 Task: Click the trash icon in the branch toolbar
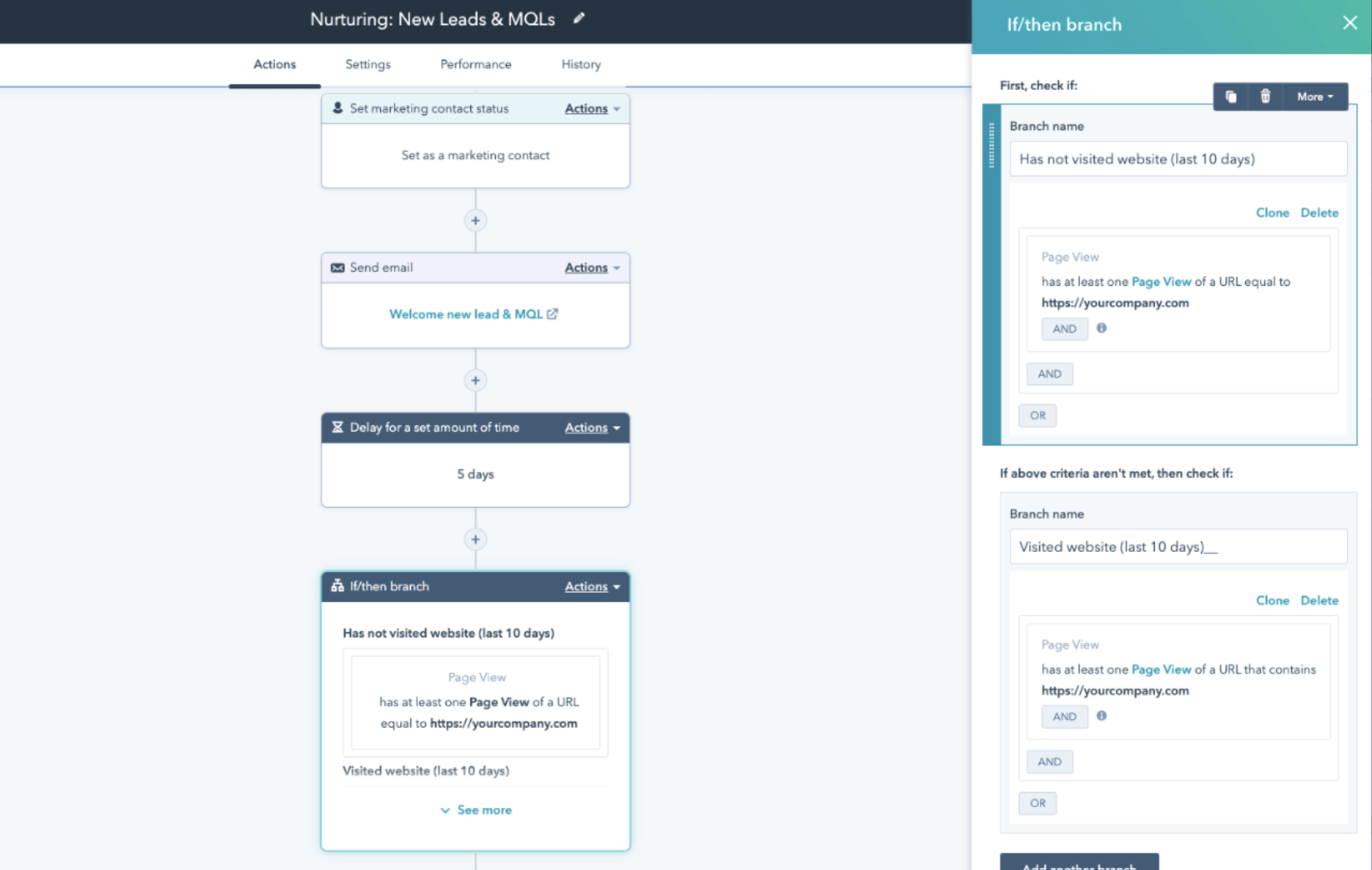[1265, 96]
